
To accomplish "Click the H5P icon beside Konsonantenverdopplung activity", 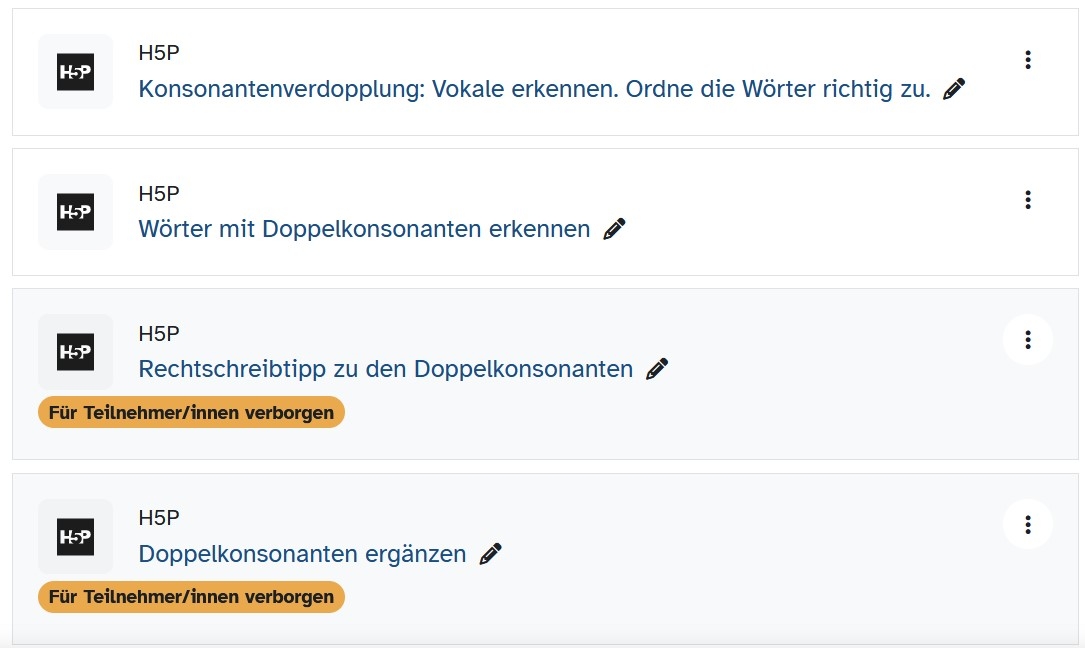I will click(x=75, y=72).
